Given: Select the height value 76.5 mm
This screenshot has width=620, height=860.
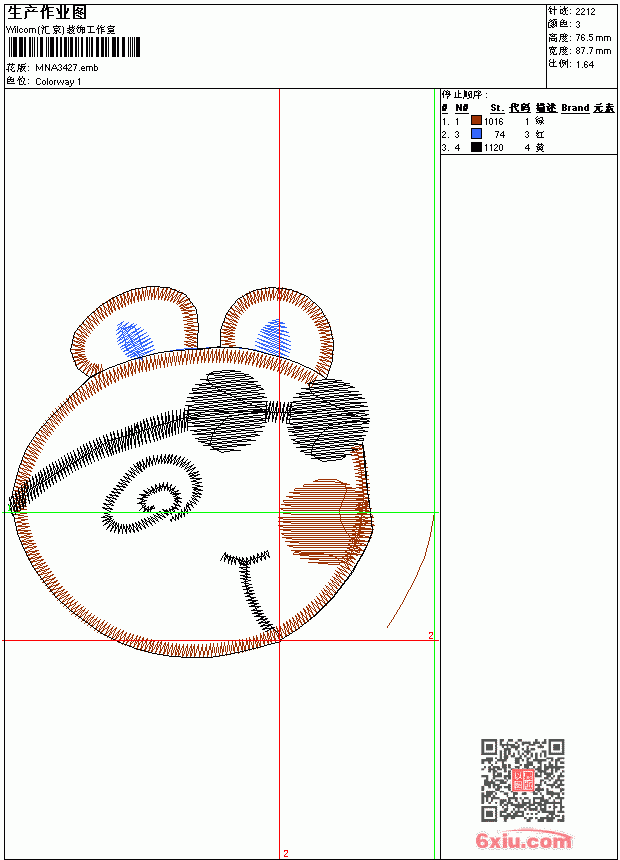Looking at the screenshot, I should click(593, 38).
